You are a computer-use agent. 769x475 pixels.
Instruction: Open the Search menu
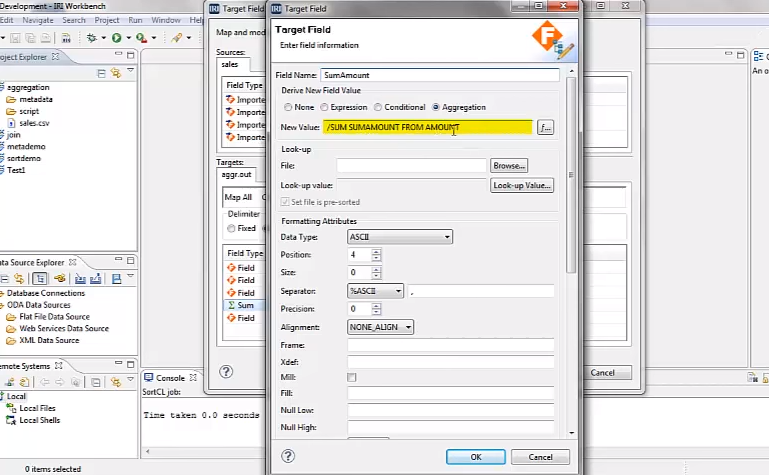pos(74,20)
